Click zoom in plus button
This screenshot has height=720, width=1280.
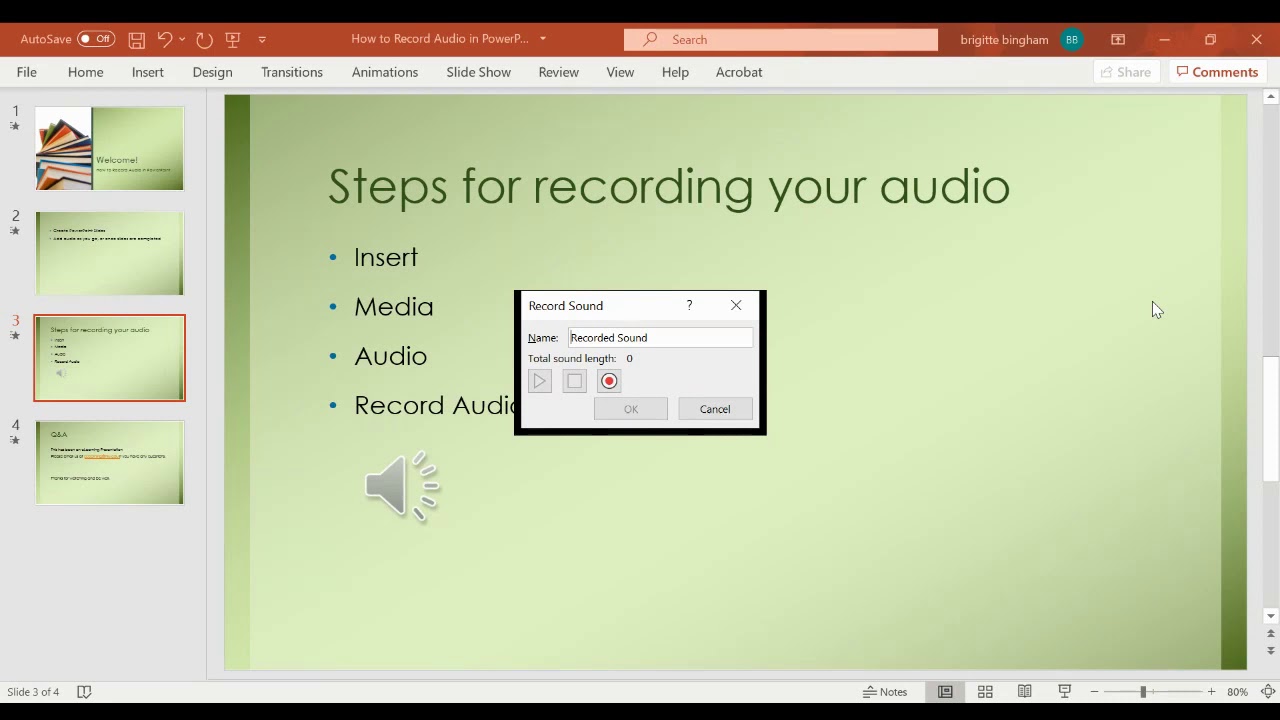click(1211, 692)
